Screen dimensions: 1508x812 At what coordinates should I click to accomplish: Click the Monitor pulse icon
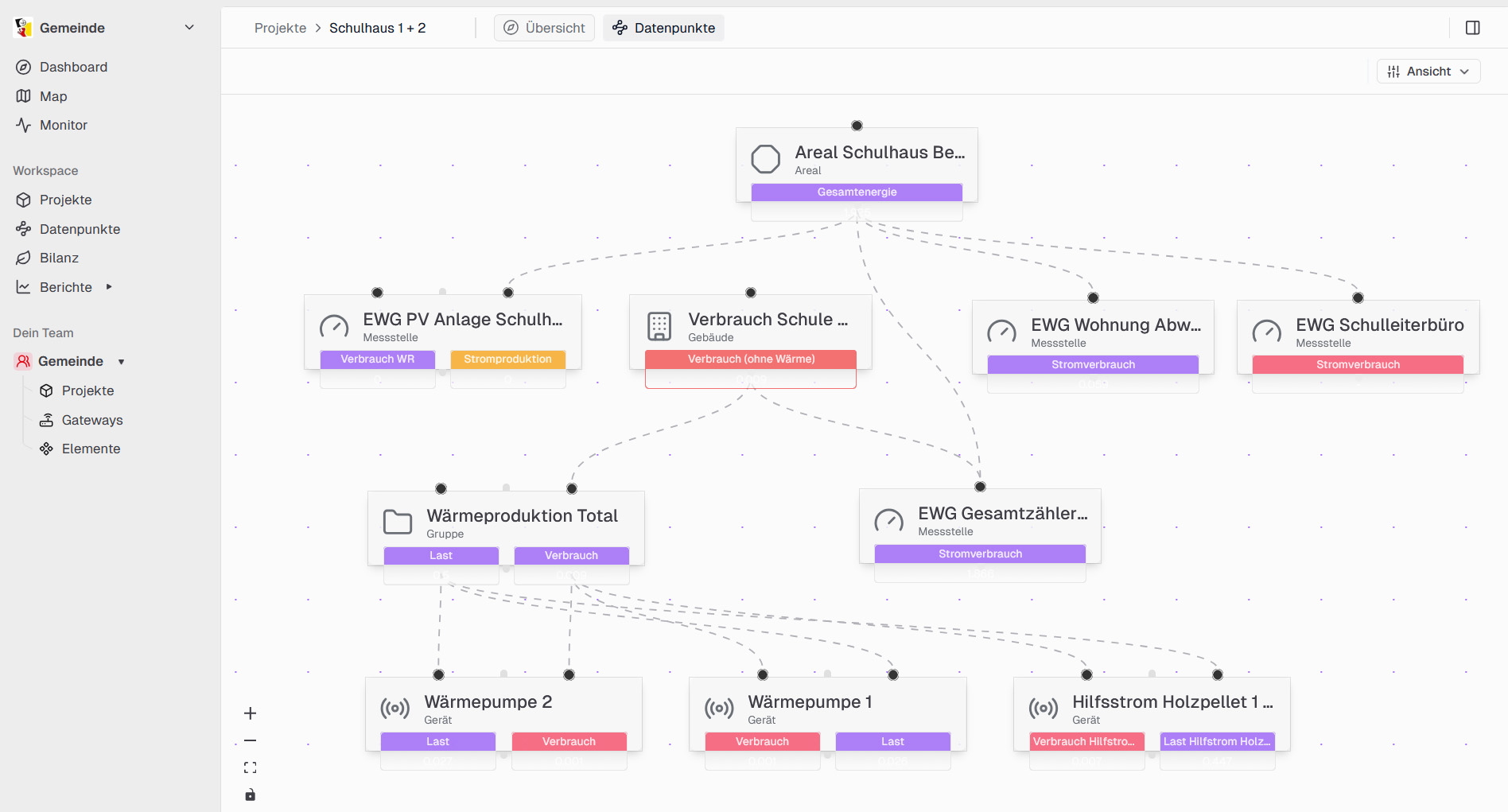click(x=24, y=125)
